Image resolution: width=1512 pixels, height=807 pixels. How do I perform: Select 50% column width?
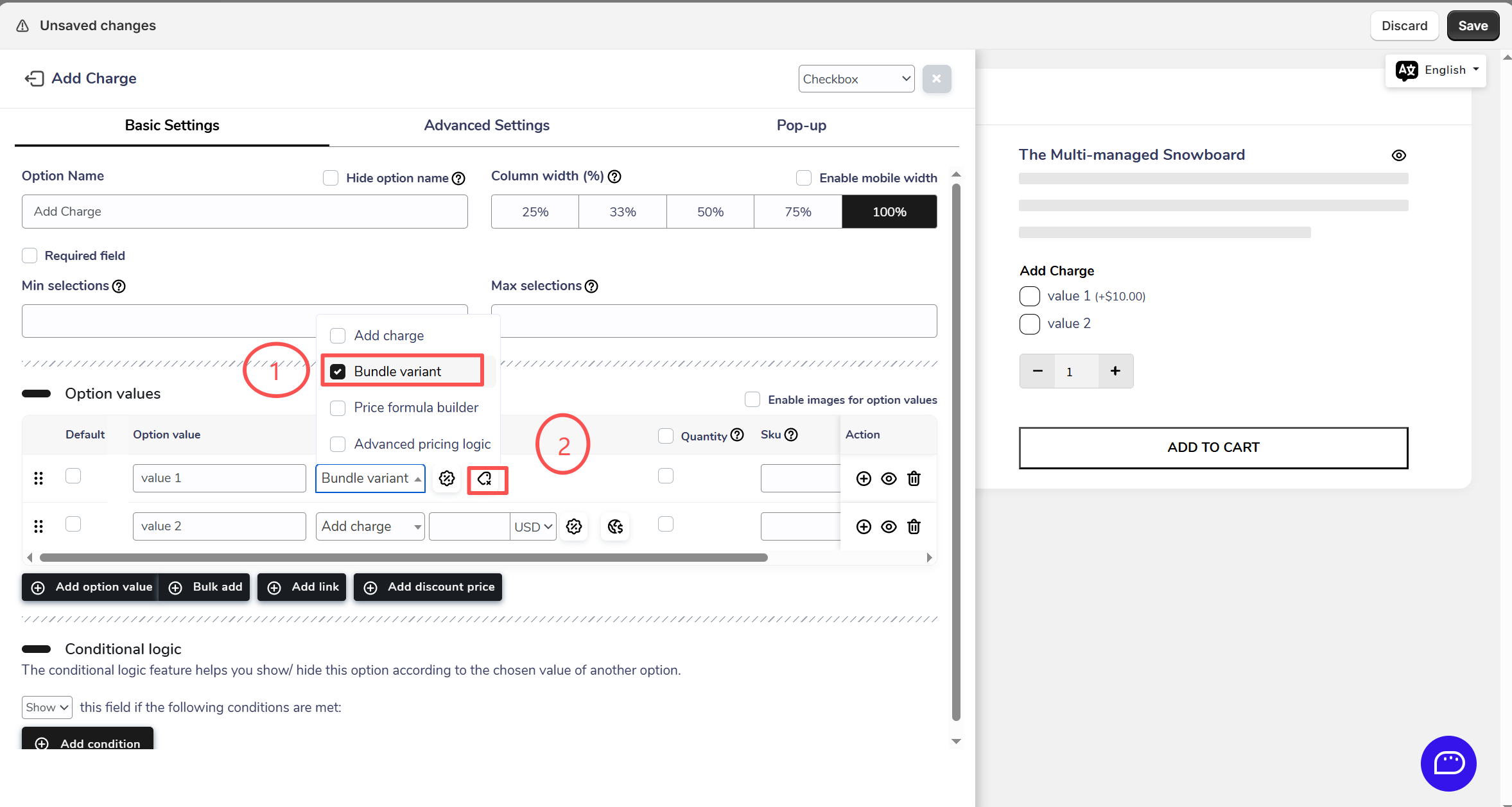pos(710,212)
